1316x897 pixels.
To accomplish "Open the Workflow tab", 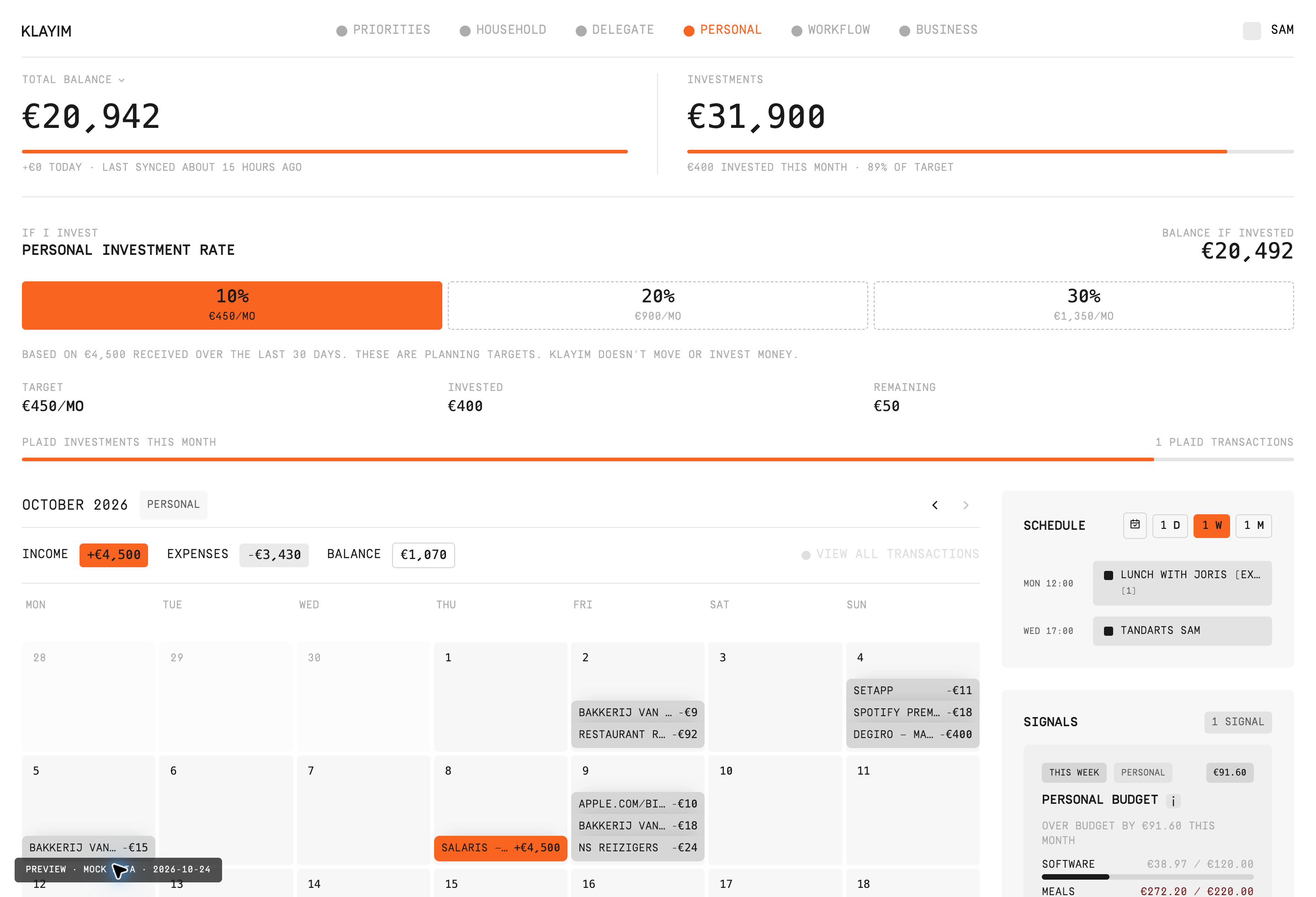I will [831, 30].
